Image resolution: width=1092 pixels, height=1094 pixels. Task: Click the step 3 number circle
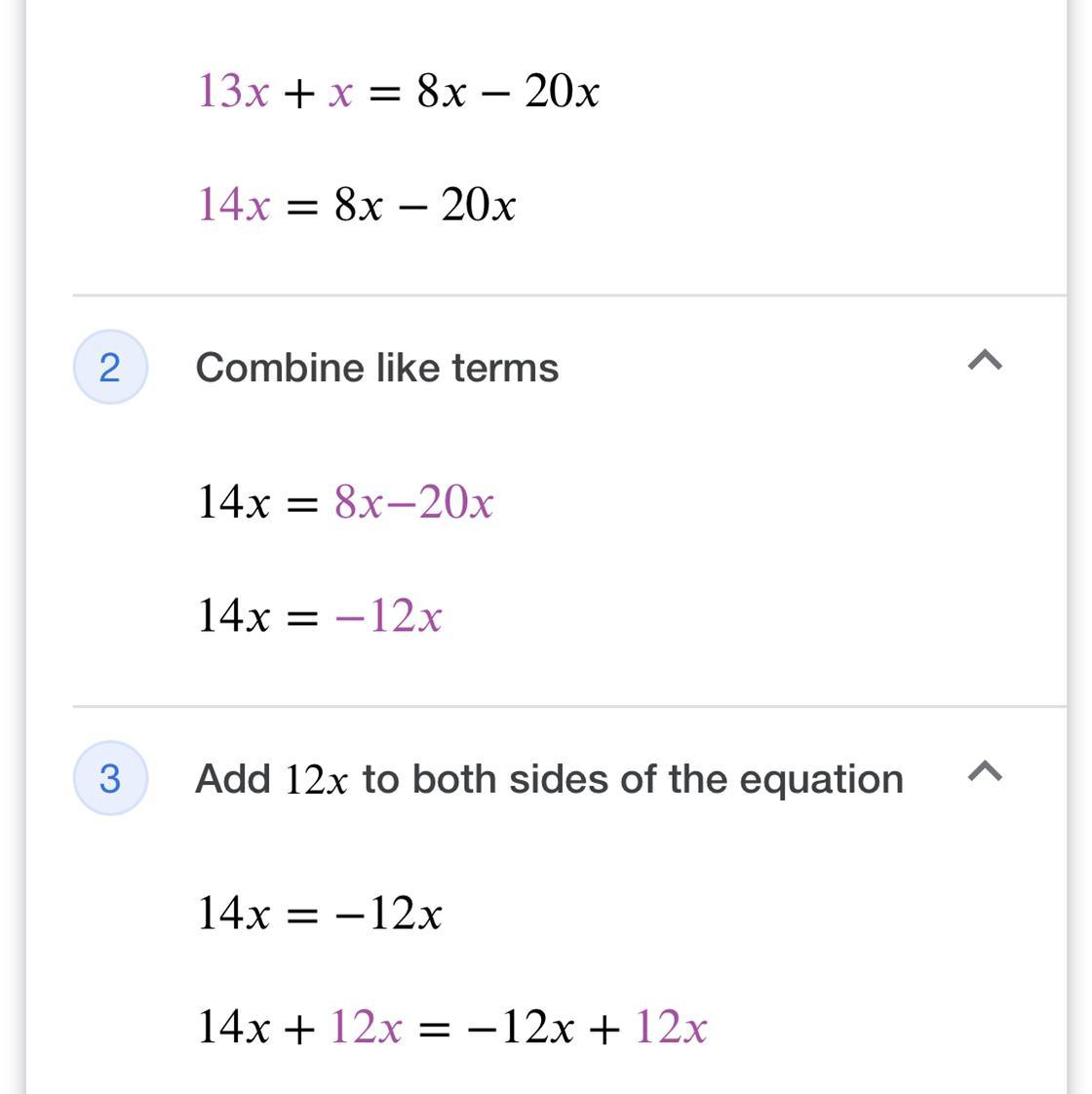point(110,779)
